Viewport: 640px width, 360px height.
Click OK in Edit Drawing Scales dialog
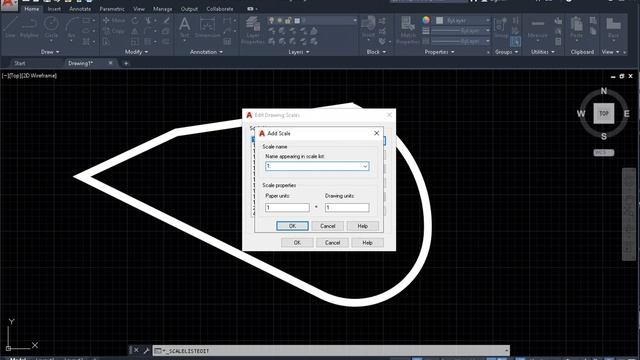tap(297, 242)
